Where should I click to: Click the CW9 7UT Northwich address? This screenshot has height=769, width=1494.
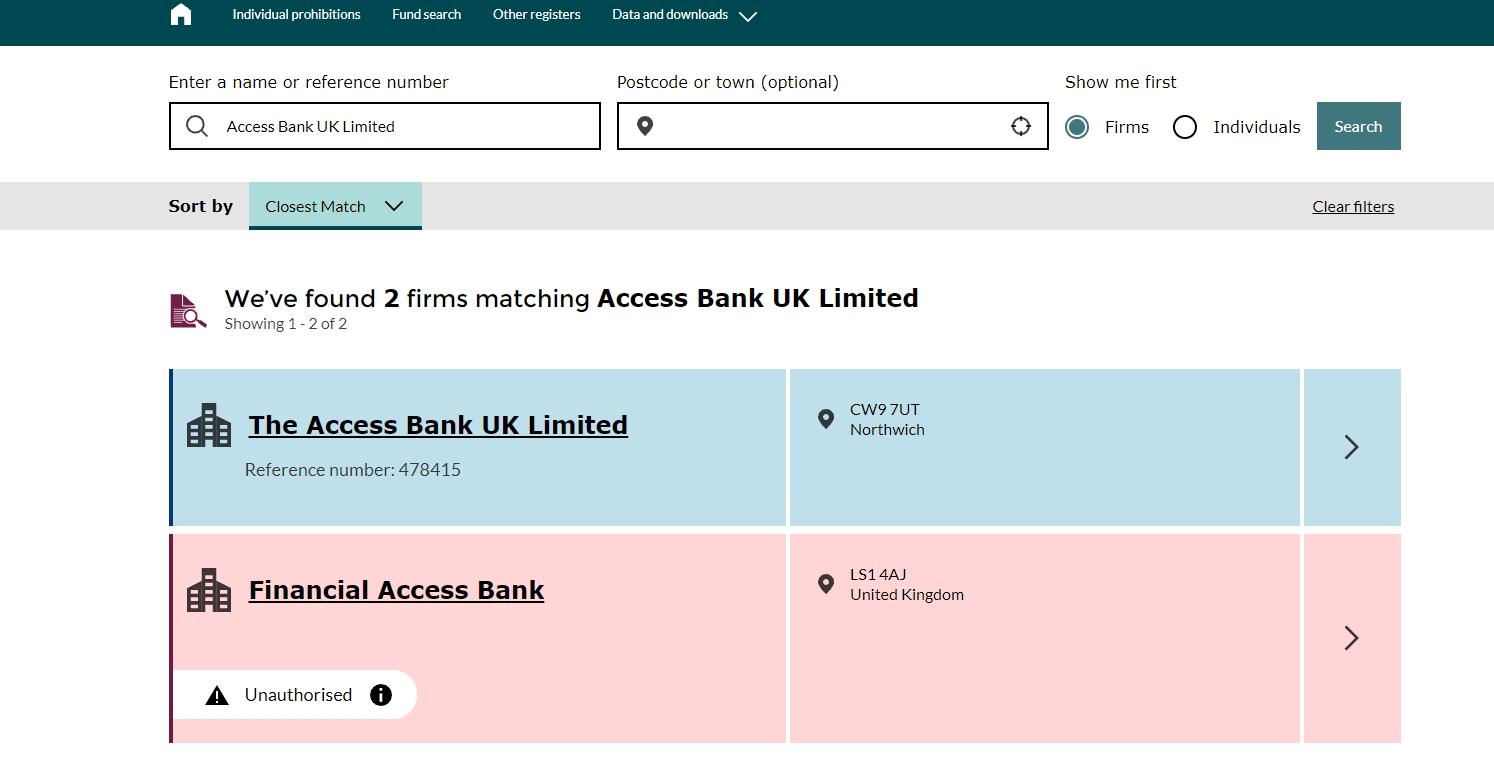pyautogui.click(x=887, y=419)
